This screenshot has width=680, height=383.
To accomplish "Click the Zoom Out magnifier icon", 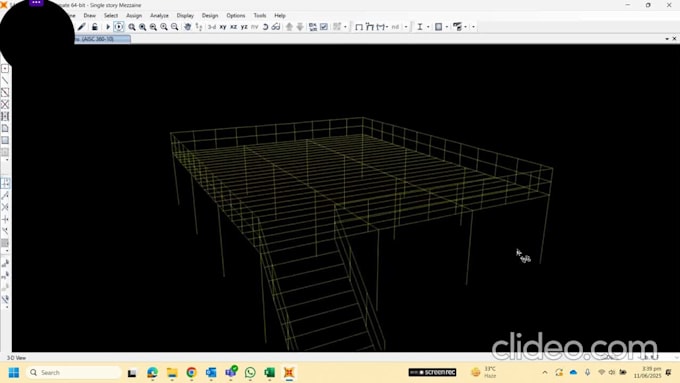I will tap(174, 27).
